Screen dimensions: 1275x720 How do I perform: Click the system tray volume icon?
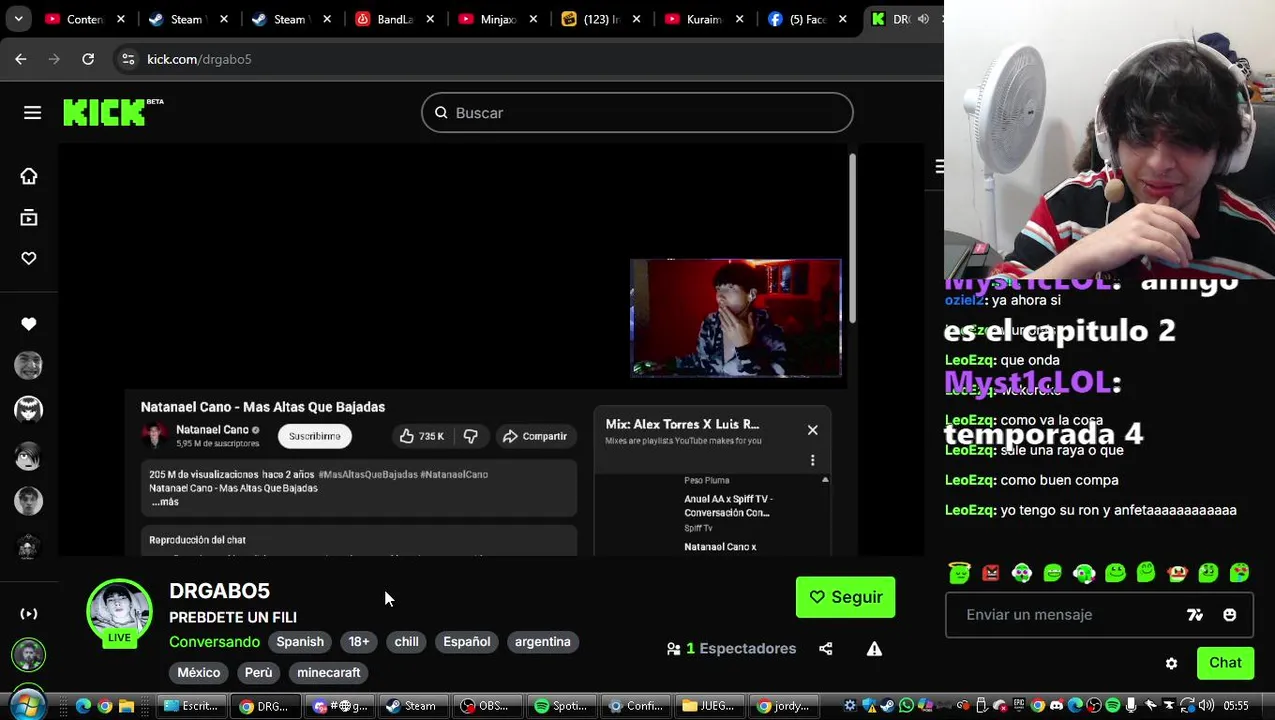(x=1209, y=706)
